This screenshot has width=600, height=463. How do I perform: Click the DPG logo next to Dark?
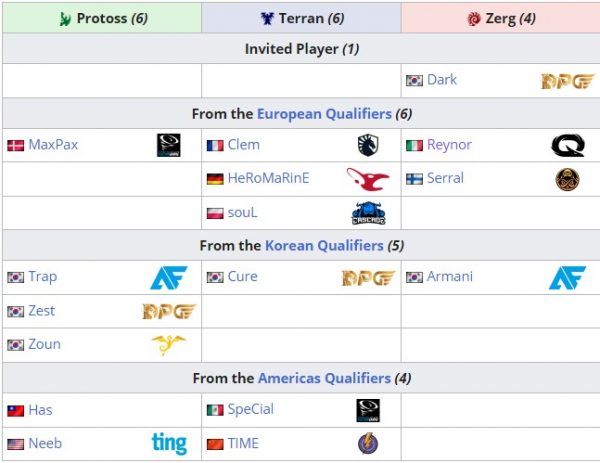[x=567, y=81]
